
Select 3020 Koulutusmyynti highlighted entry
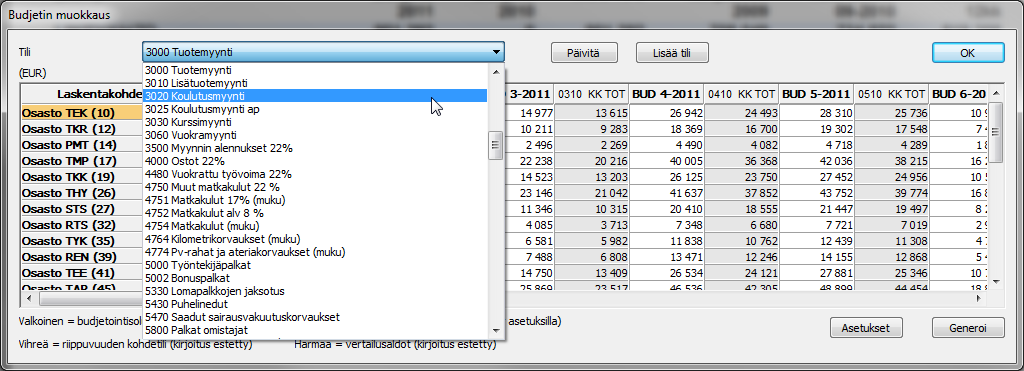coord(315,96)
